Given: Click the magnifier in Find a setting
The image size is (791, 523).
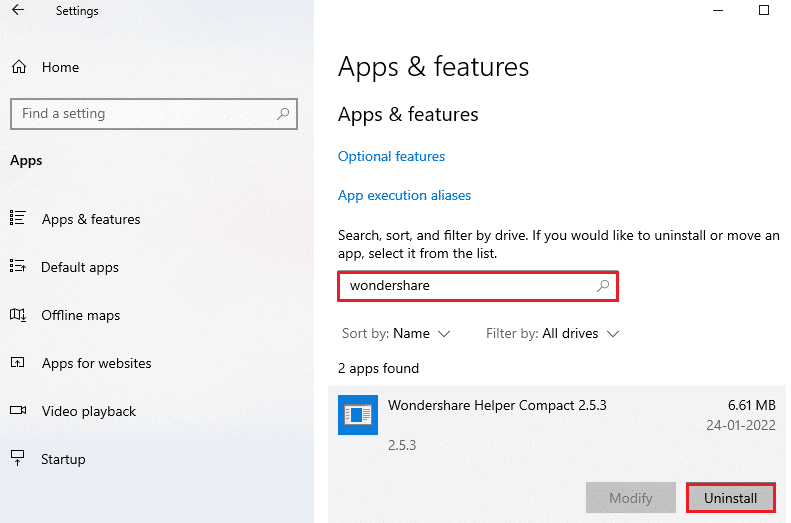Looking at the screenshot, I should pyautogui.click(x=283, y=113).
